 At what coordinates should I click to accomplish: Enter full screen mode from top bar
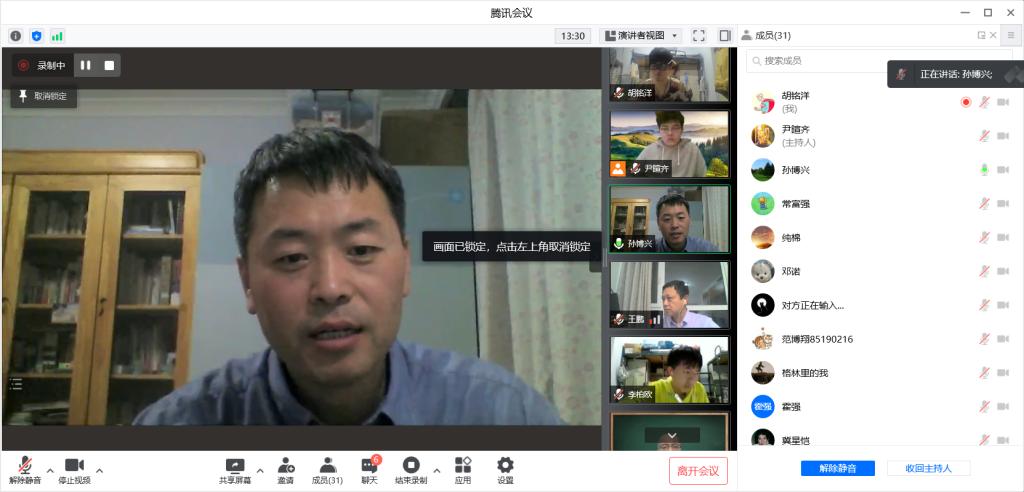coord(699,36)
